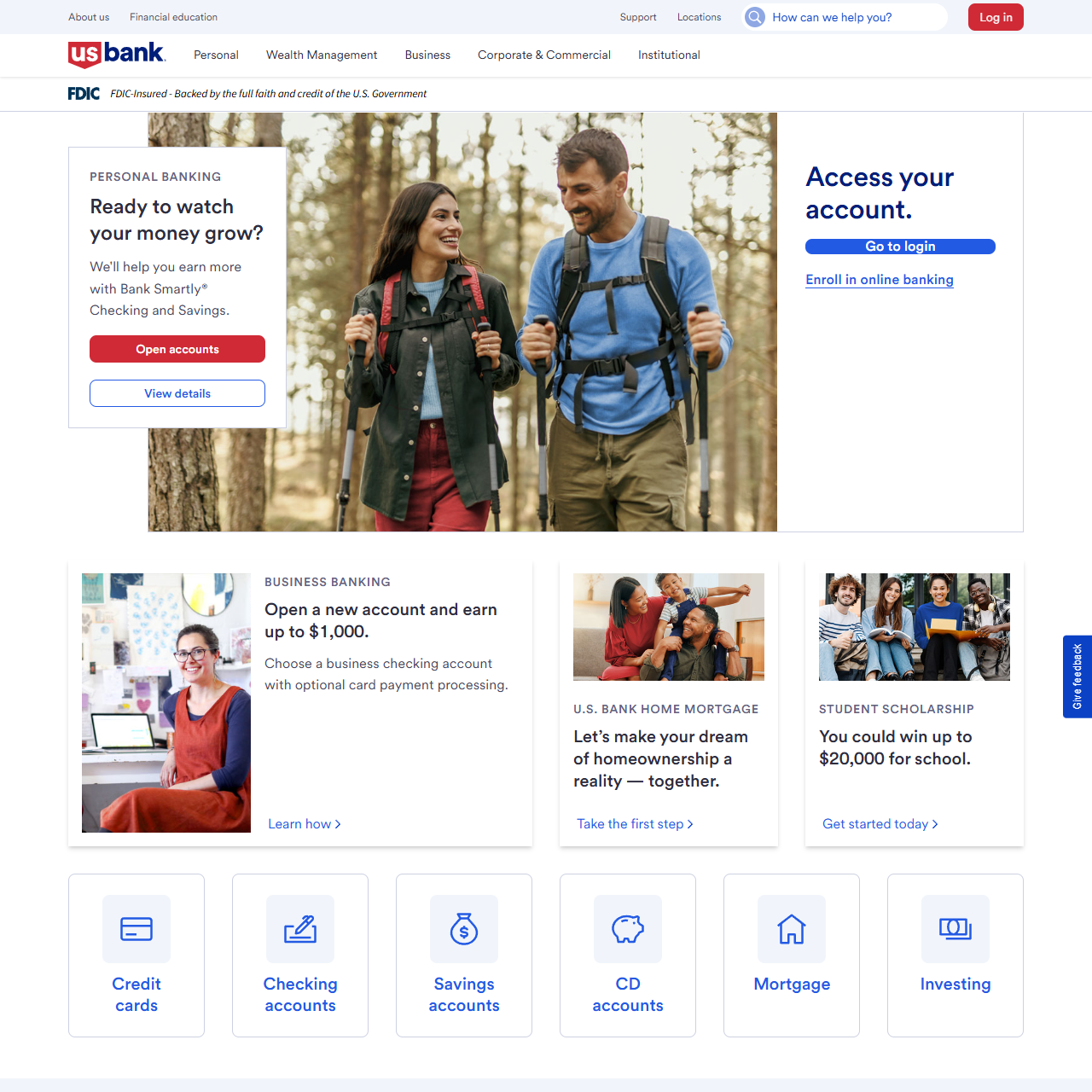Choose the Savings accounts money bag icon
The height and width of the screenshot is (1092, 1092).
(x=464, y=929)
